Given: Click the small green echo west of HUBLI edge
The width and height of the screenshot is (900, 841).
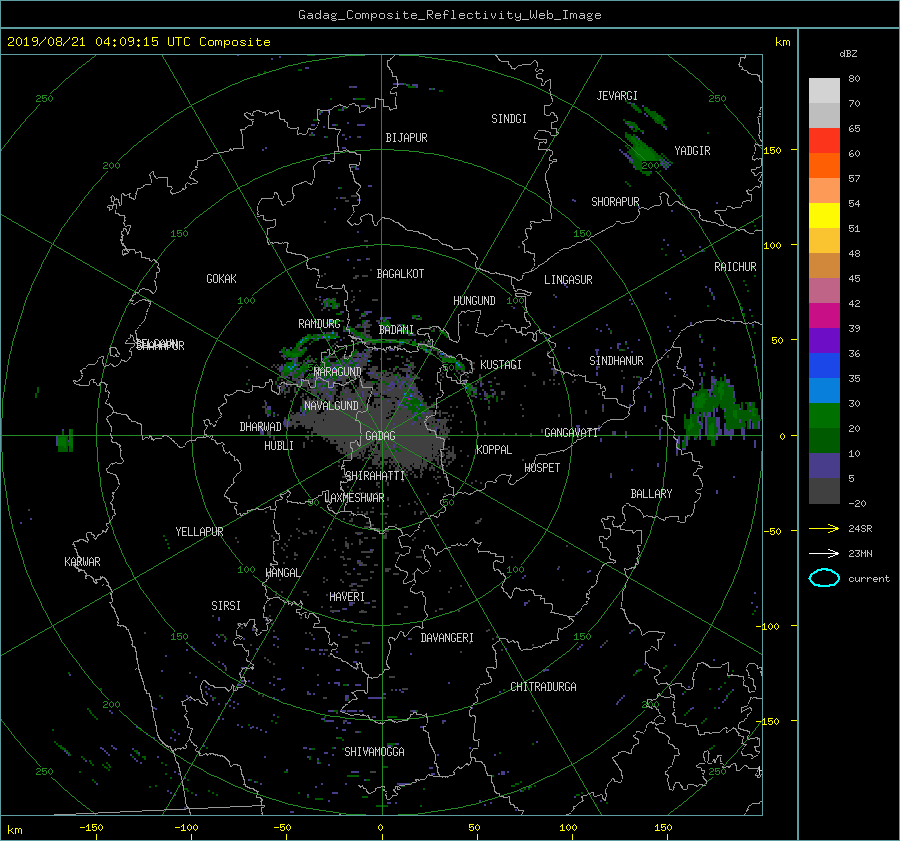Looking at the screenshot, I should point(65,441).
